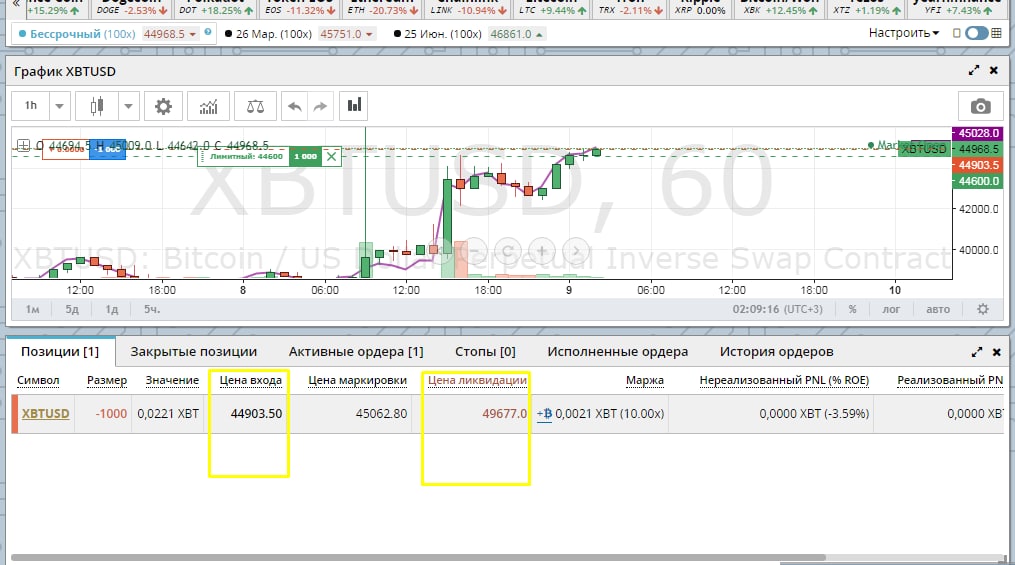Switch to Позиции [1] tab
Viewport: 1015px width, 565px height.
tap(60, 351)
